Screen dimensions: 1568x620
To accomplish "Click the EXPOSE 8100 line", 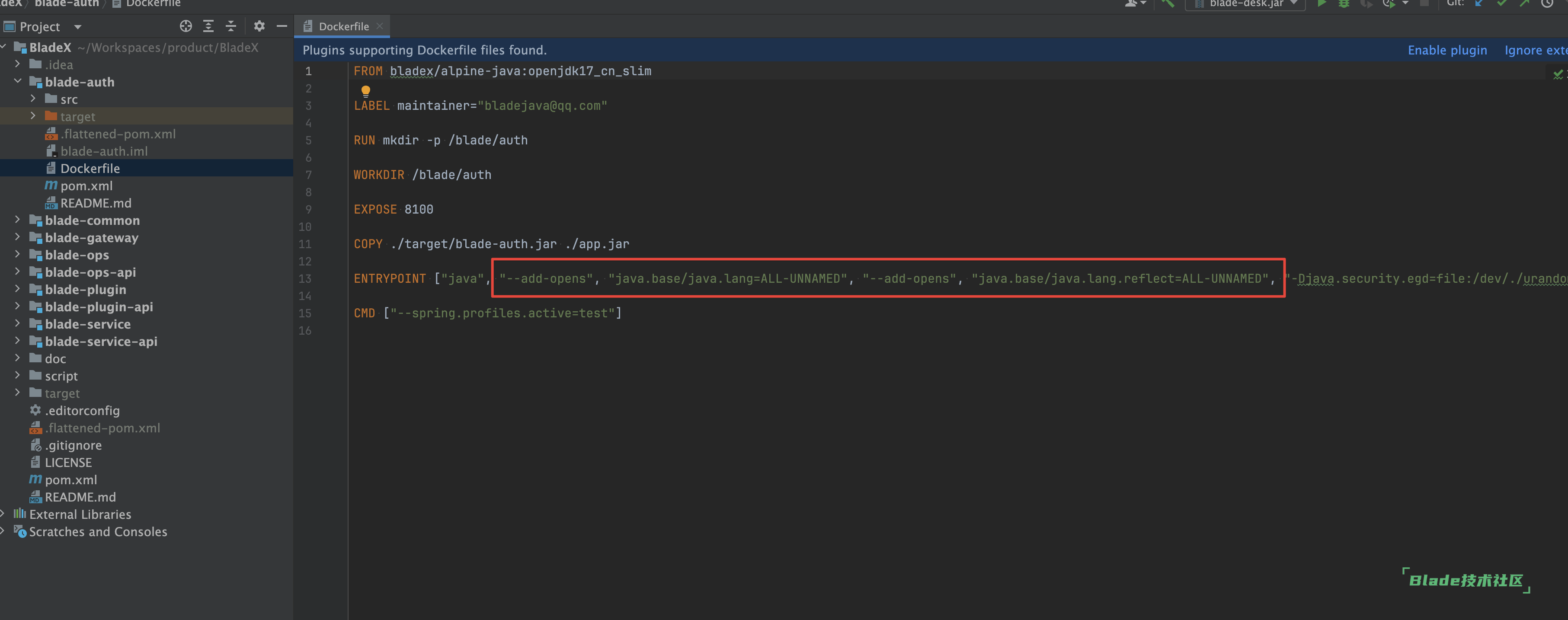I will [x=393, y=209].
